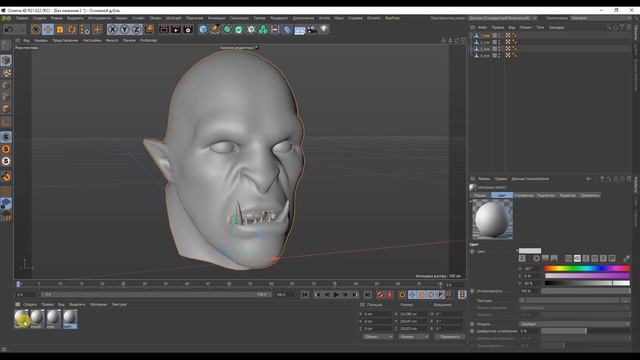640x360 pixels.
Task: Click the Spline Pen tool icon
Action: click(215, 29)
